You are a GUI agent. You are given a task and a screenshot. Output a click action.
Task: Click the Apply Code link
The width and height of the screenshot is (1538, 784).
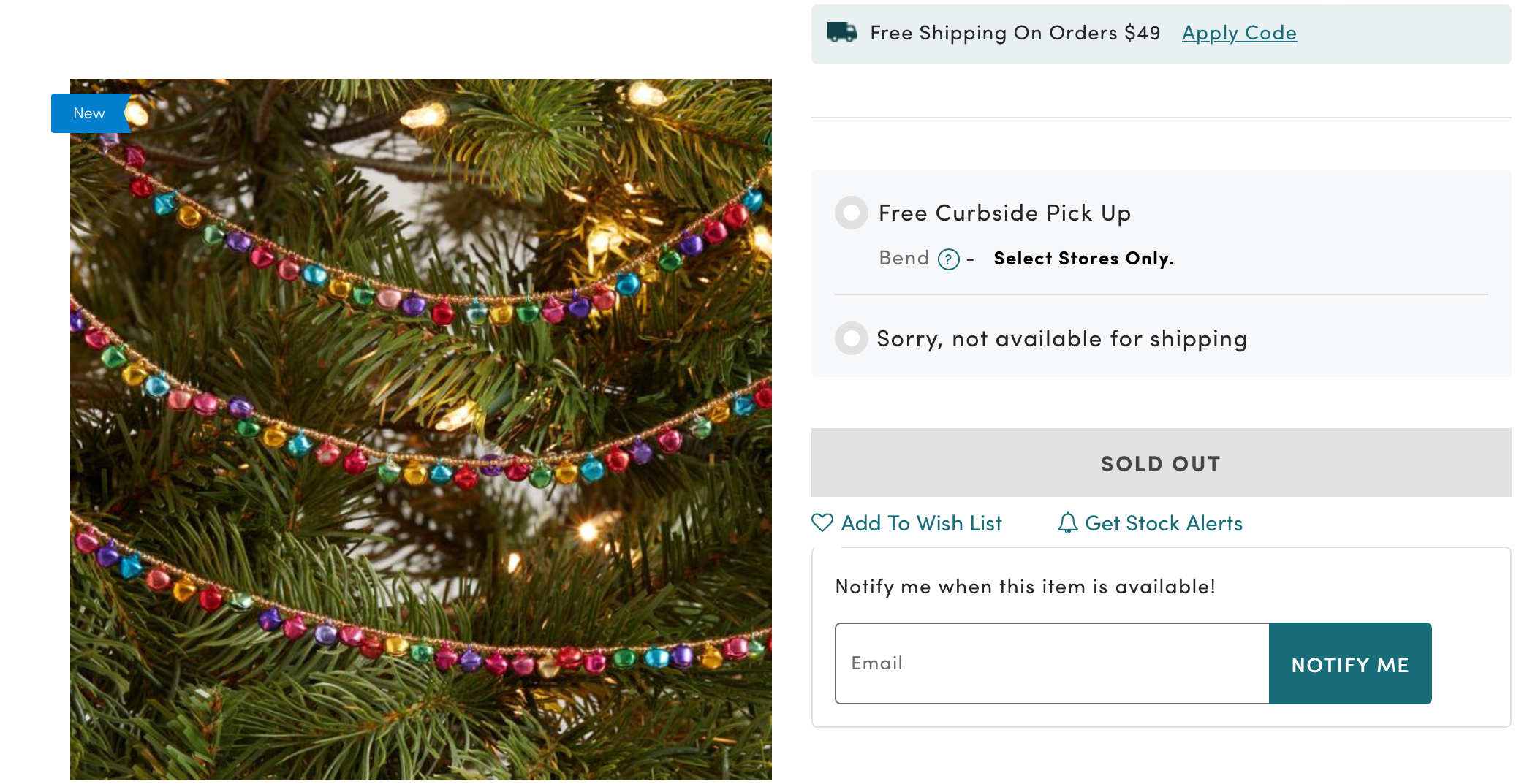[1239, 33]
